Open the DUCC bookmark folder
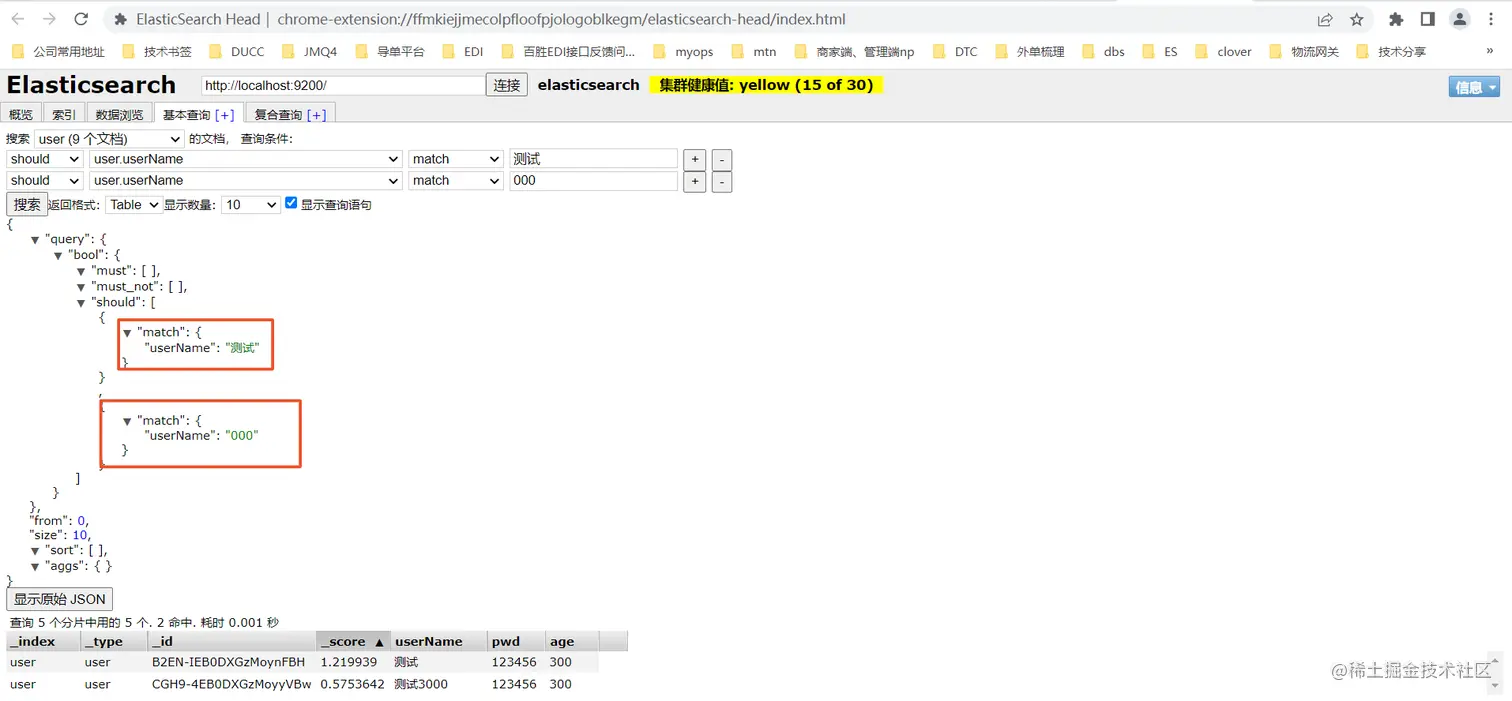The width and height of the screenshot is (1512, 701). pos(237,51)
